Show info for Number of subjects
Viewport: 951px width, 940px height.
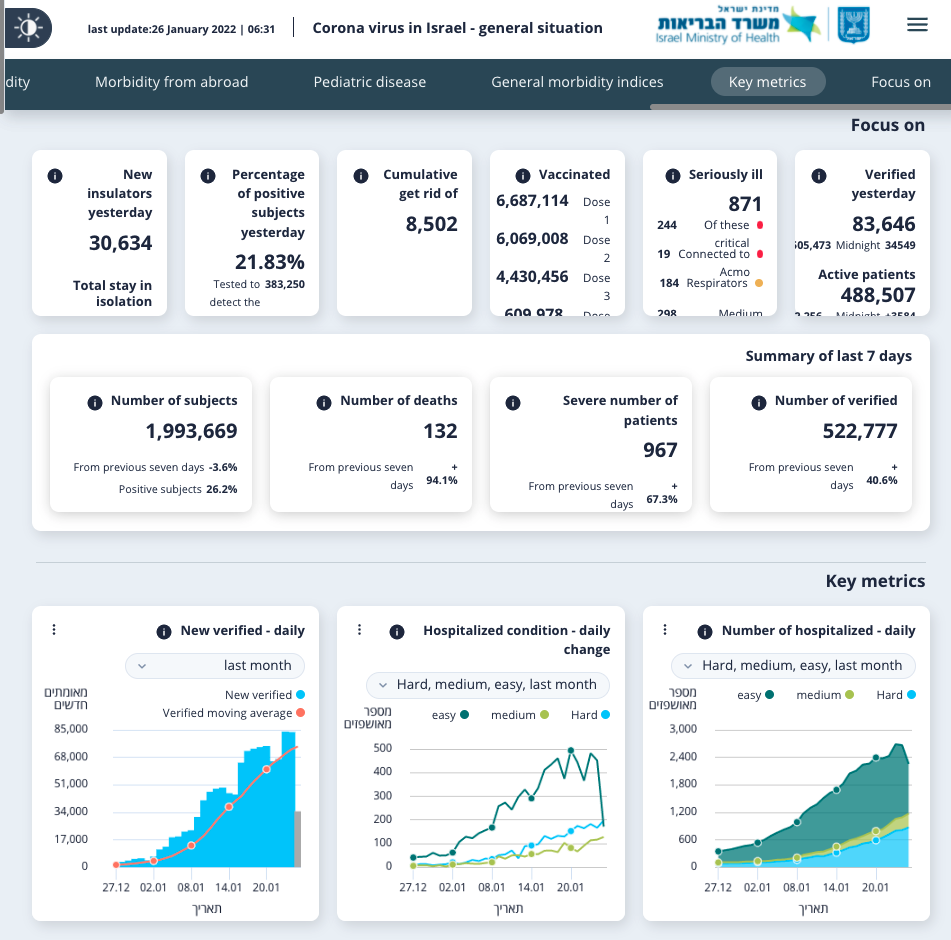pos(95,403)
